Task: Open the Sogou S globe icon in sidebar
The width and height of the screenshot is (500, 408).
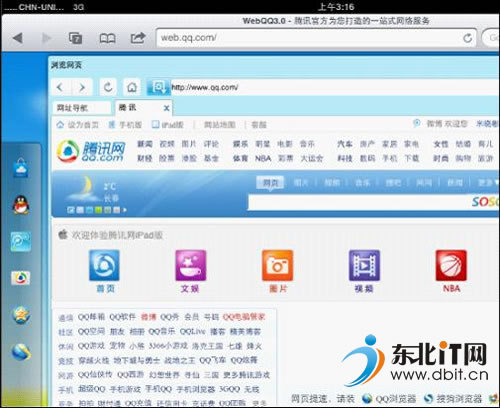Action: [x=21, y=352]
